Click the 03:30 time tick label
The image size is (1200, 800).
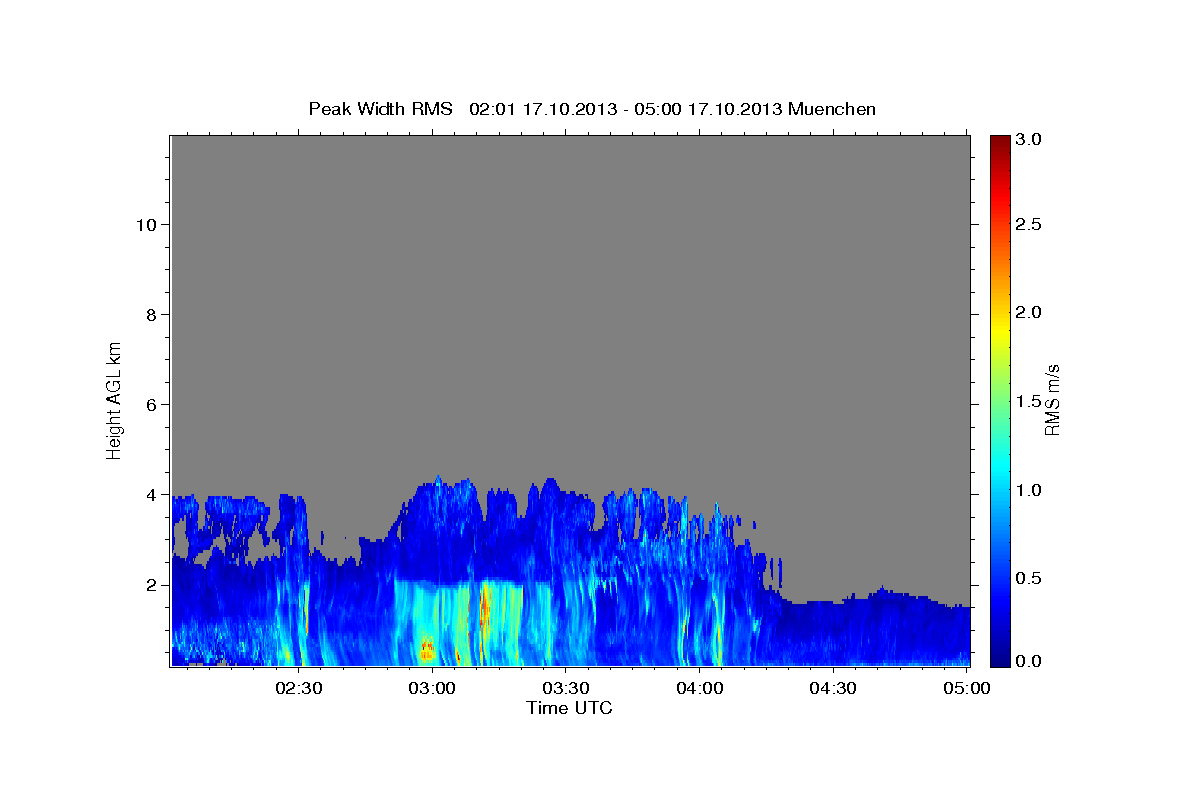tap(566, 688)
